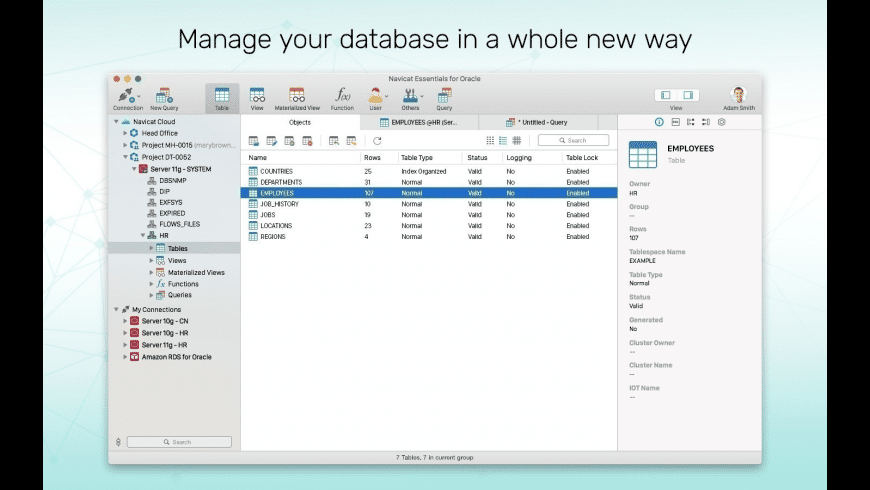Expand the Materialized Views tree node
870x490 pixels.
click(151, 272)
